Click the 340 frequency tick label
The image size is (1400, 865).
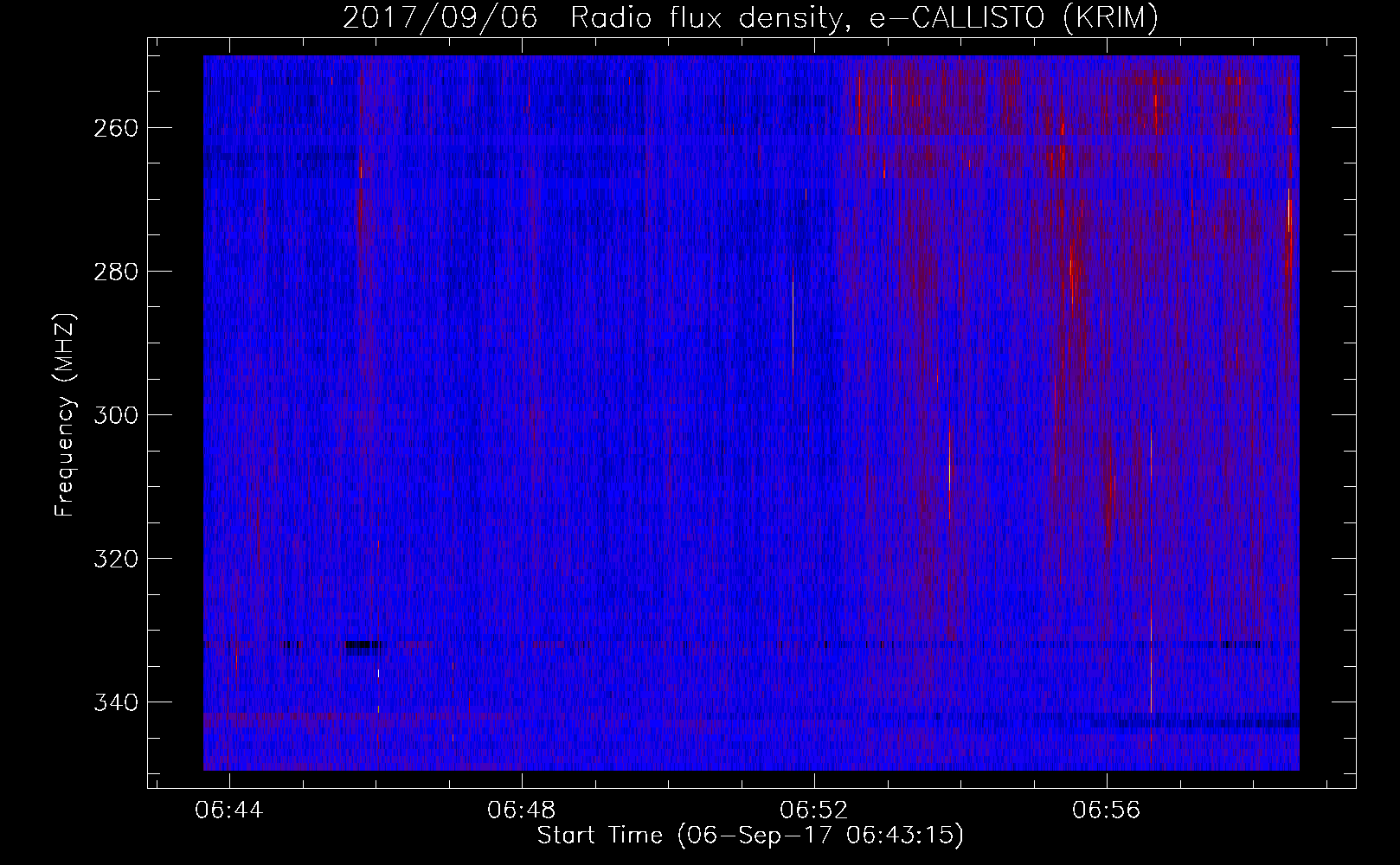[x=116, y=702]
